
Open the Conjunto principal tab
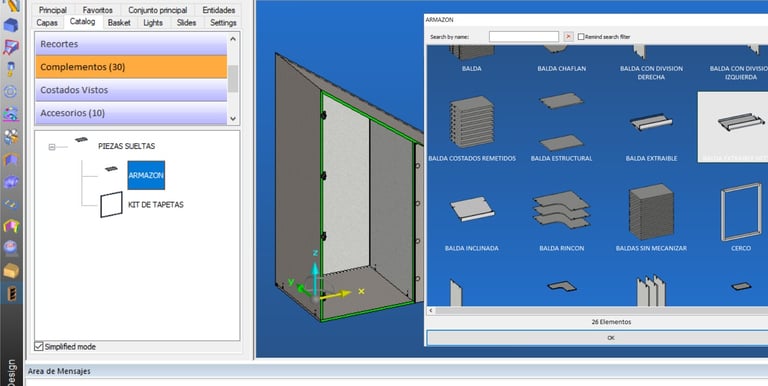click(157, 10)
